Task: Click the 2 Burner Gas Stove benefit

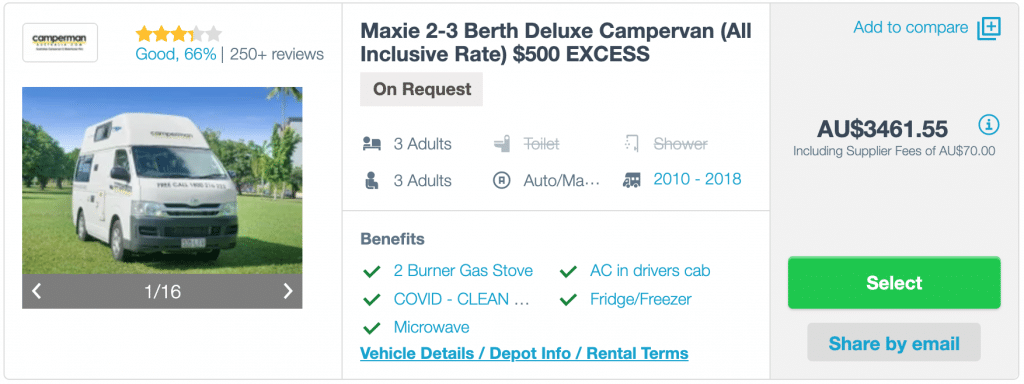Action: coord(463,270)
